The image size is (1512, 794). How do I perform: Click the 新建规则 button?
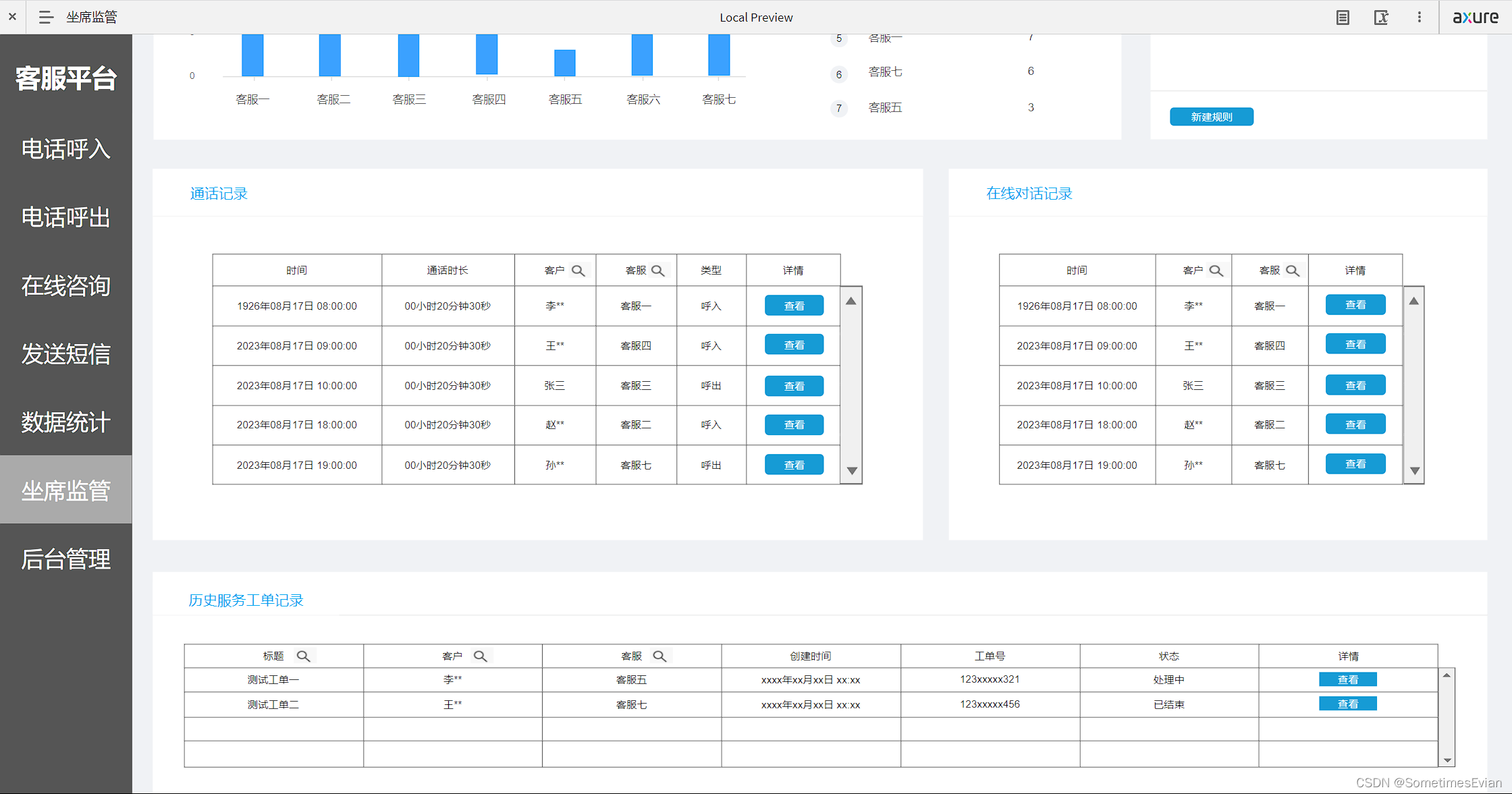[1211, 117]
